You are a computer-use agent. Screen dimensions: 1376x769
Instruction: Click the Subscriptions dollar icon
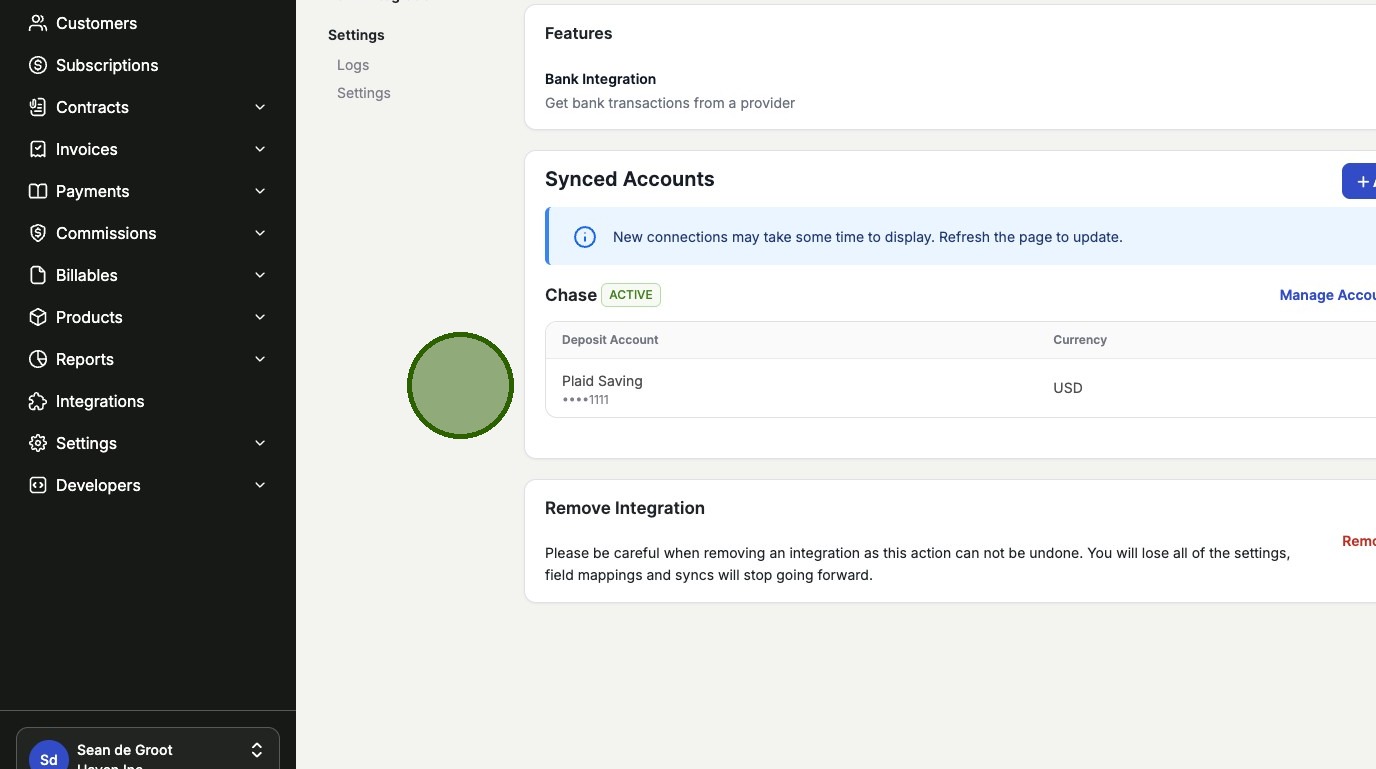38,65
